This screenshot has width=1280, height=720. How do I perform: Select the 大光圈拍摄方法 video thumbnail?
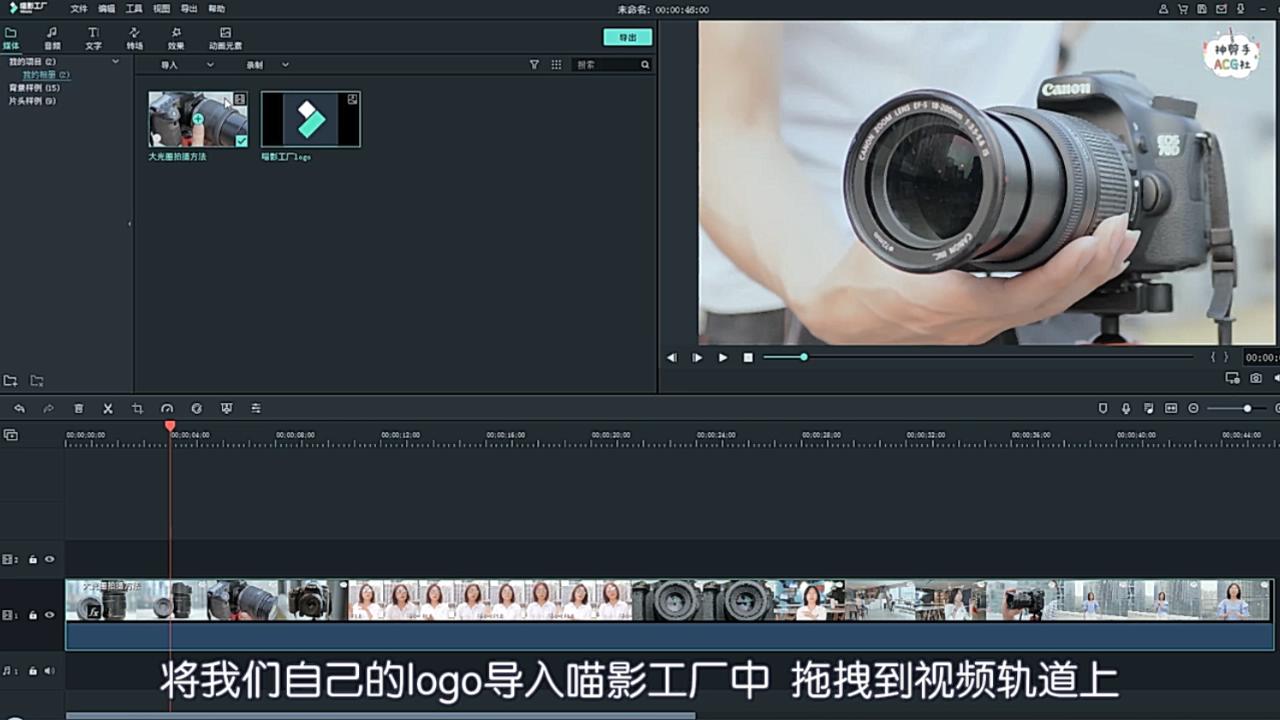click(198, 119)
